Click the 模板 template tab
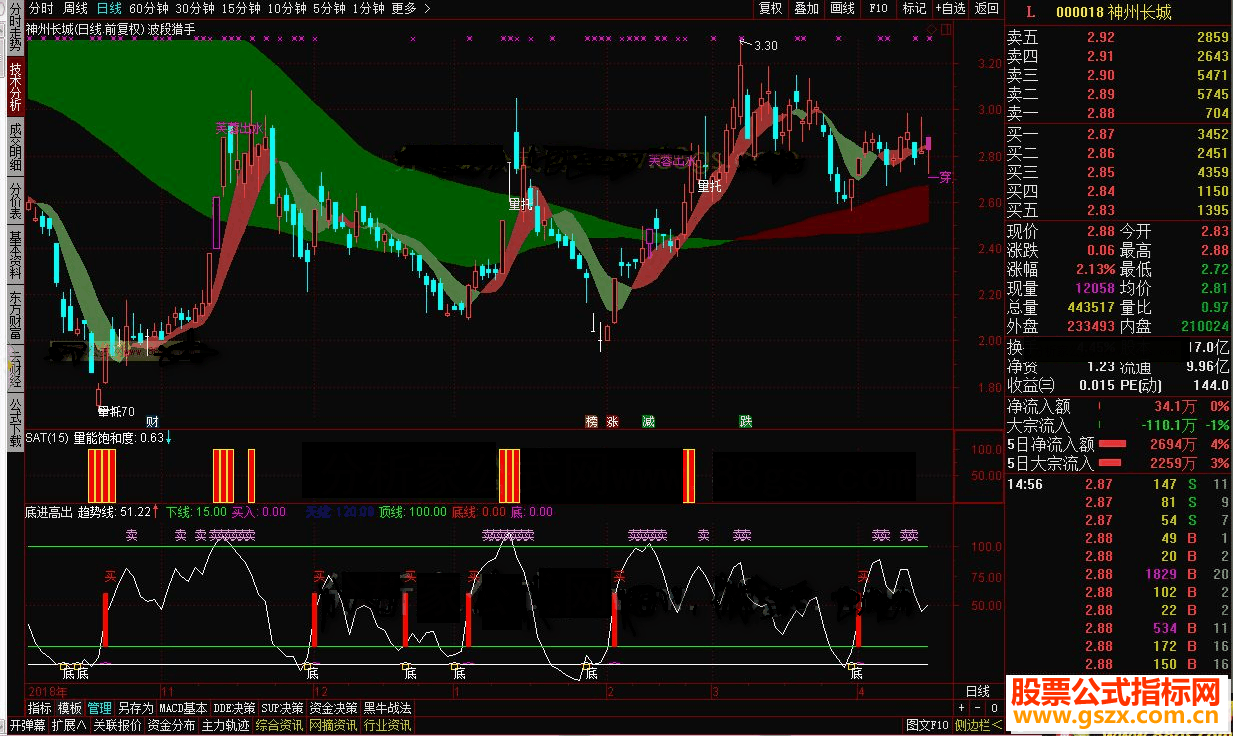The width and height of the screenshot is (1233, 736). coord(70,707)
